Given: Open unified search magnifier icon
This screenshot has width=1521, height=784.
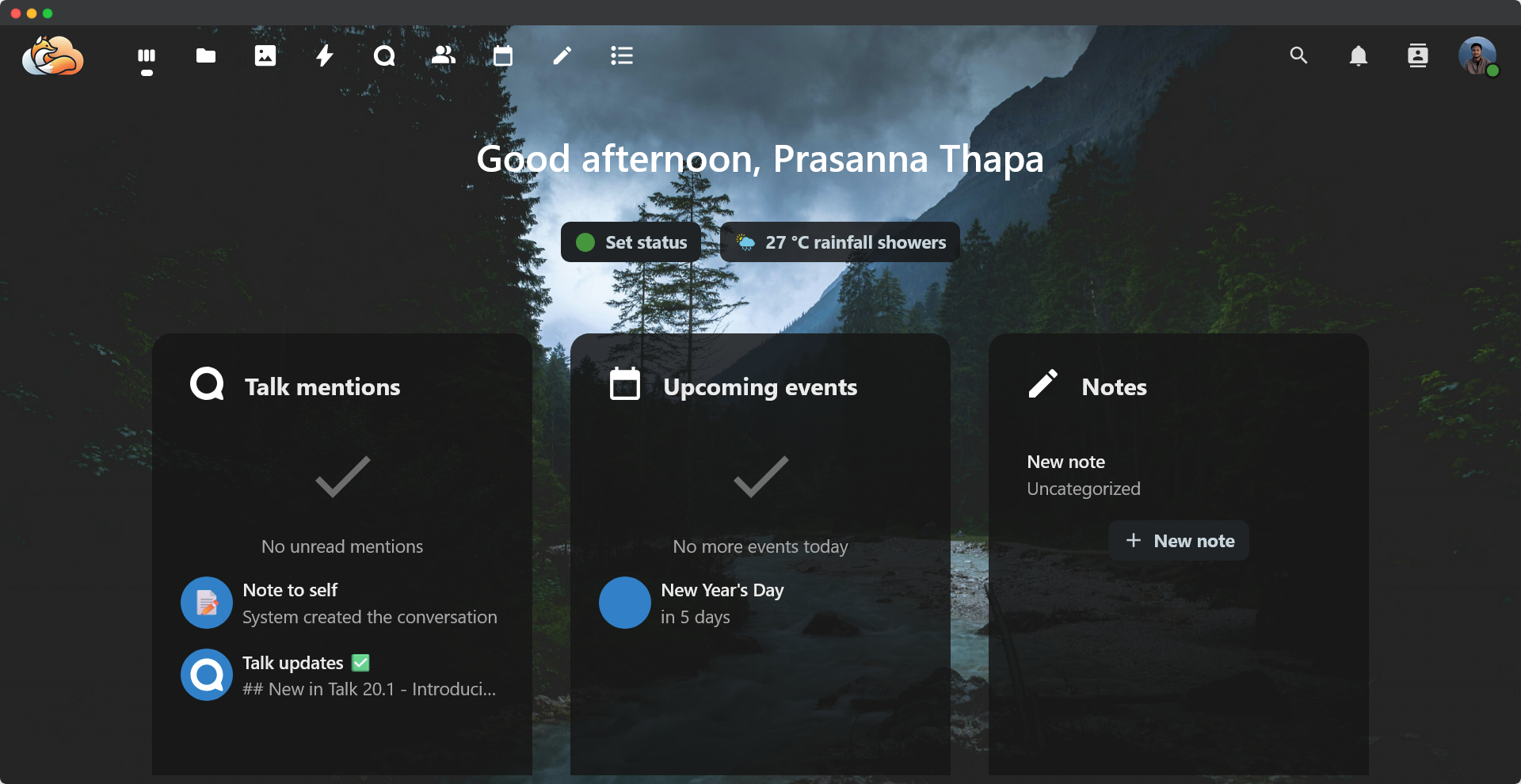Looking at the screenshot, I should tap(1298, 55).
